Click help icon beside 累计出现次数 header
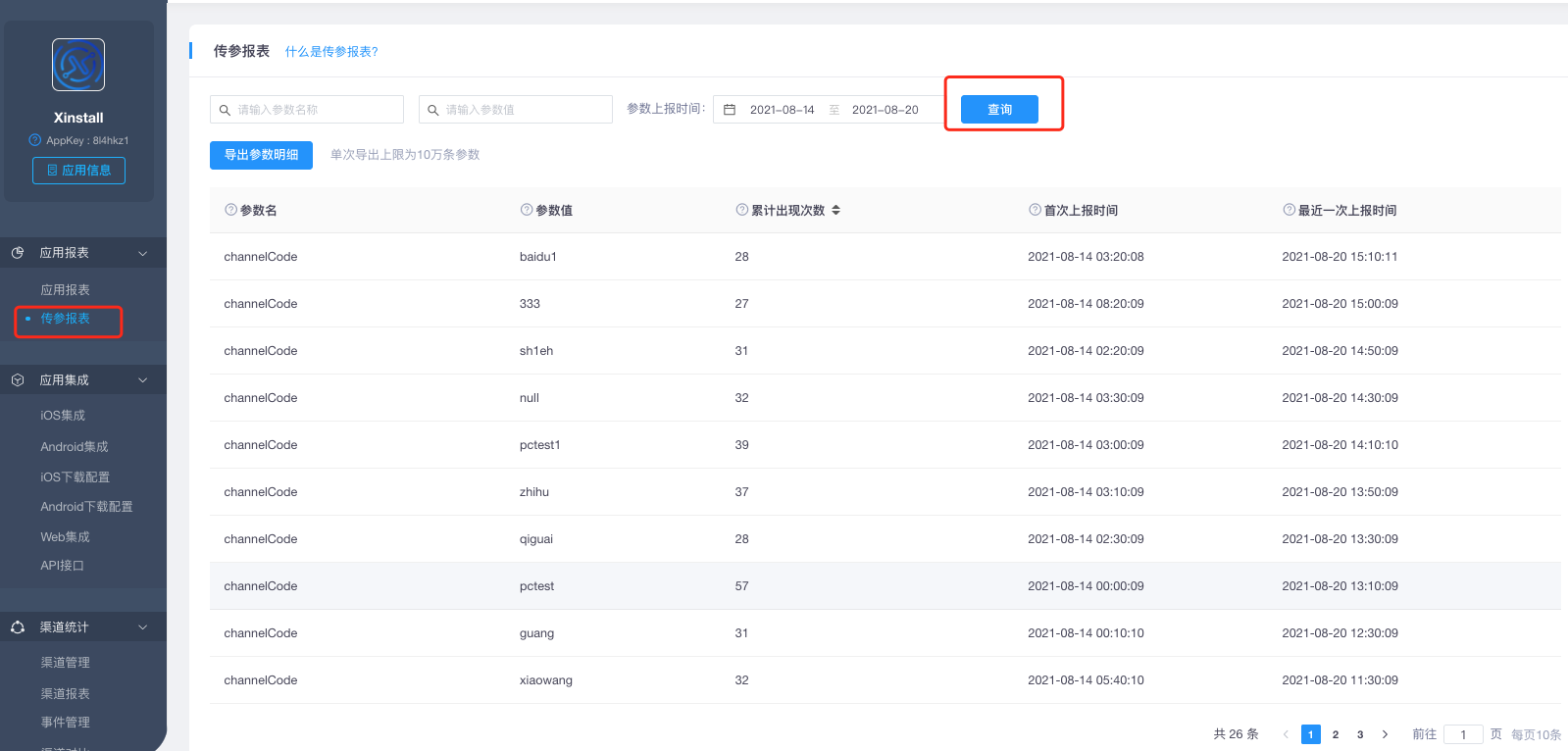 (x=742, y=210)
